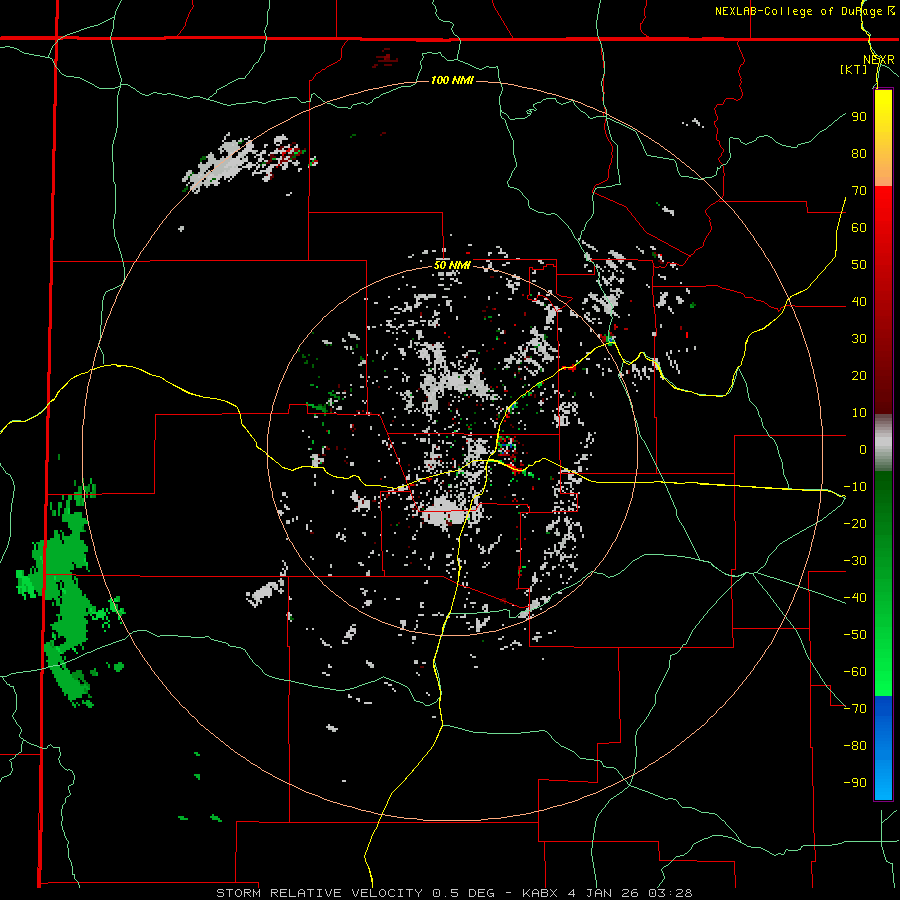Click the 20 value on velocity scale
The image size is (900, 900).
(859, 375)
